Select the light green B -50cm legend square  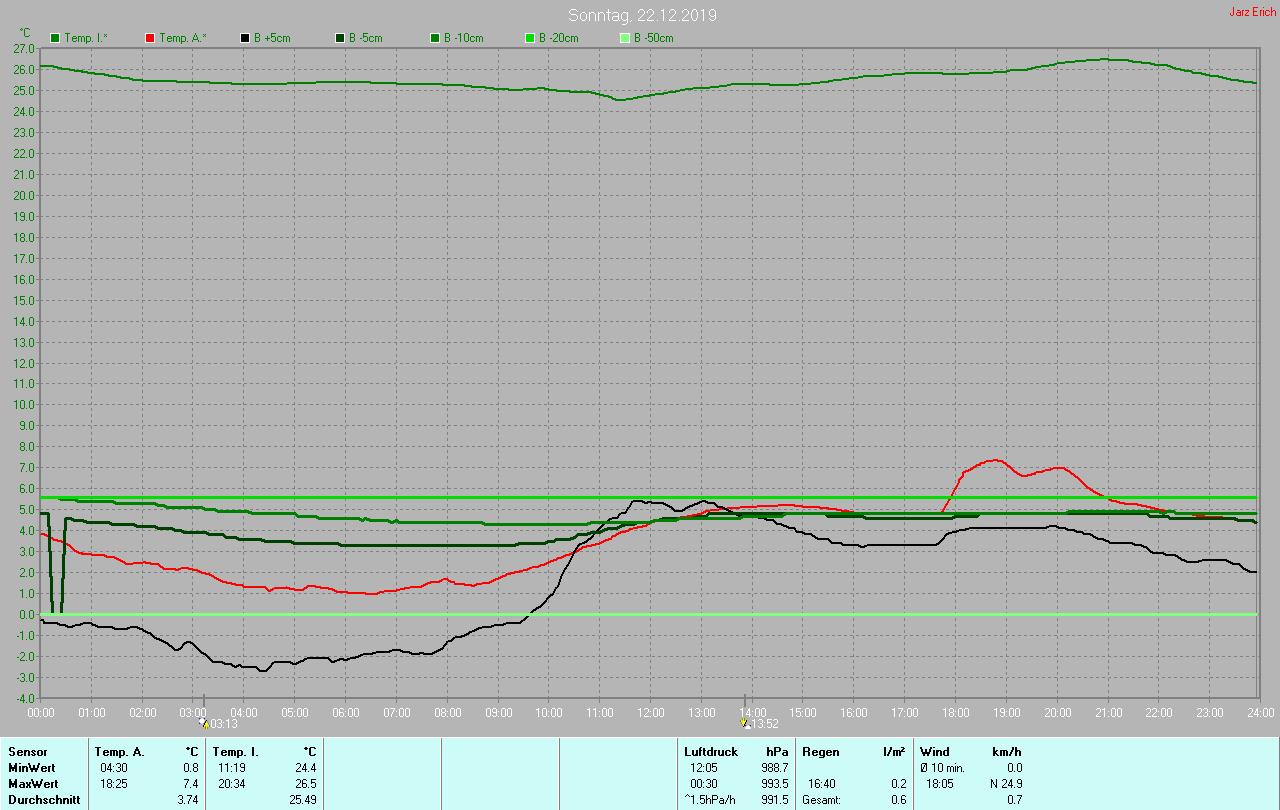point(625,38)
